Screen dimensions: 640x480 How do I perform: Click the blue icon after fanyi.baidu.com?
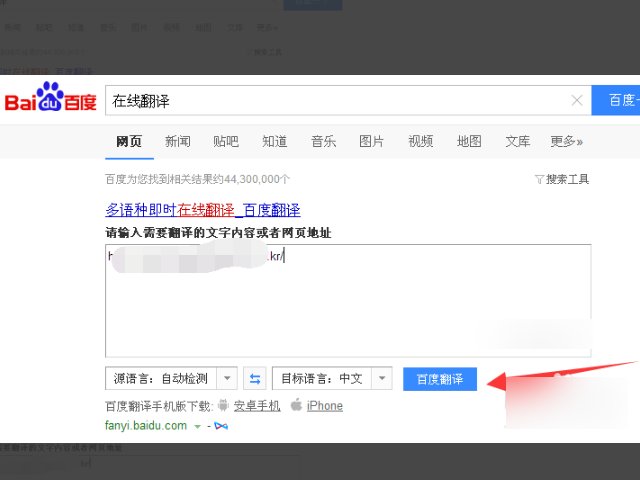click(x=221, y=426)
